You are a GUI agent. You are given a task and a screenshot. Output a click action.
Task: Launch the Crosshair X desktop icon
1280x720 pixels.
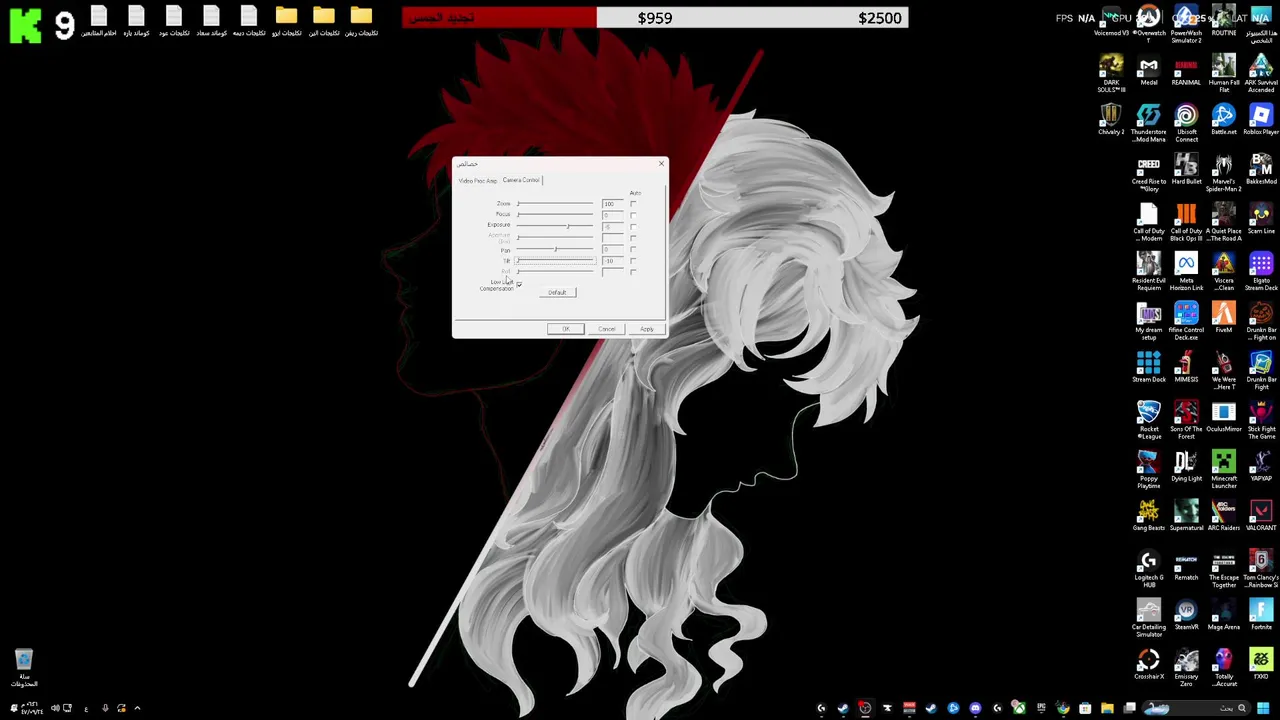[x=1148, y=664]
